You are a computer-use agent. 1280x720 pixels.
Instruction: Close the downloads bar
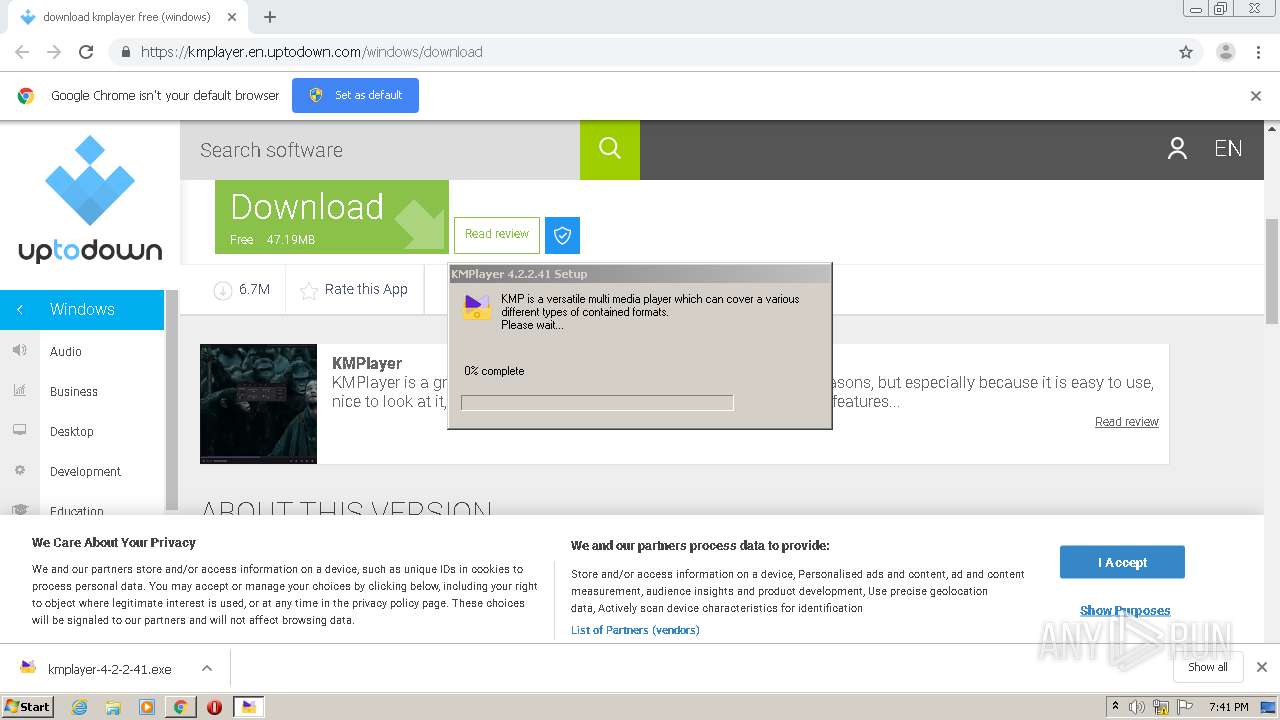point(1262,667)
